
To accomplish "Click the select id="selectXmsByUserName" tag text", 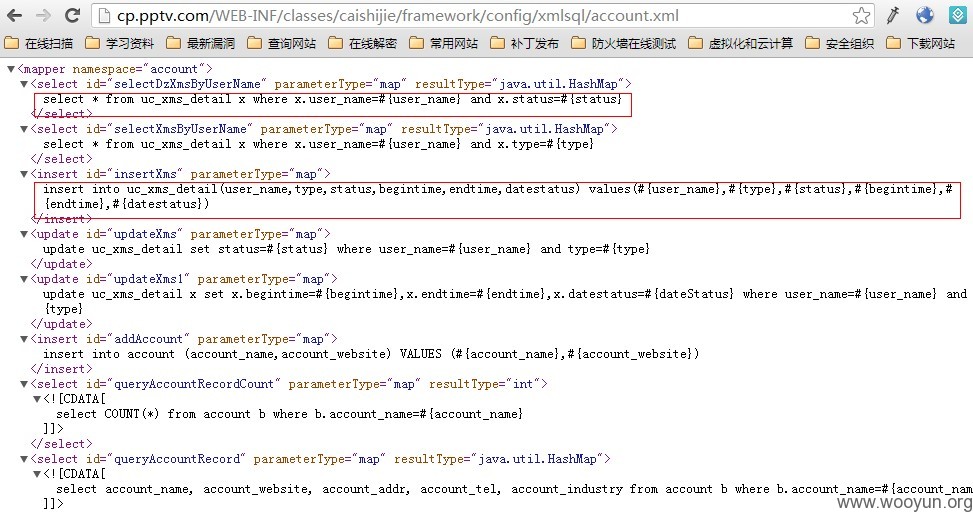I will point(324,129).
